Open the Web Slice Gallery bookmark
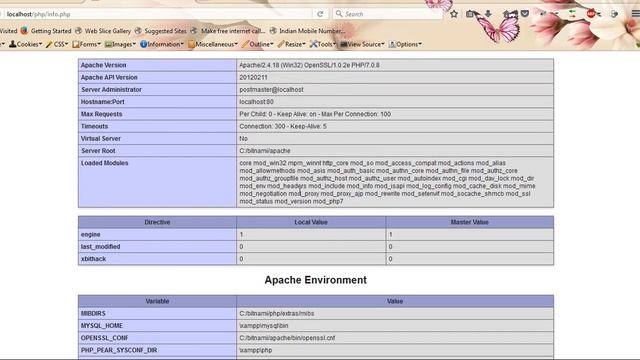640x360 pixels. 103,31
